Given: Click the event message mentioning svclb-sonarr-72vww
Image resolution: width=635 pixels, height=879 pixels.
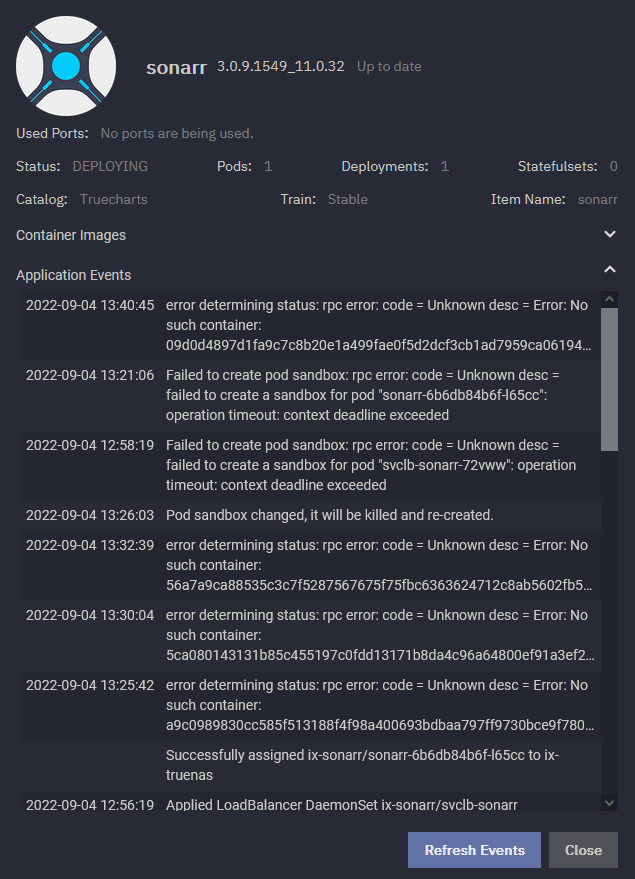Looking at the screenshot, I should click(371, 465).
